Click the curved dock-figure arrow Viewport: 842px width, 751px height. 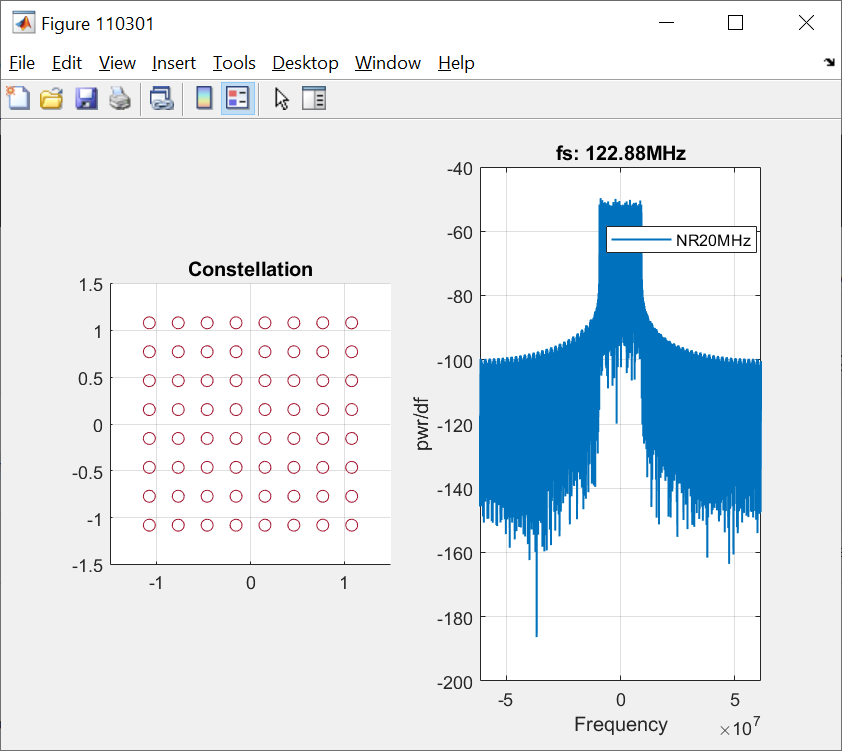[829, 62]
